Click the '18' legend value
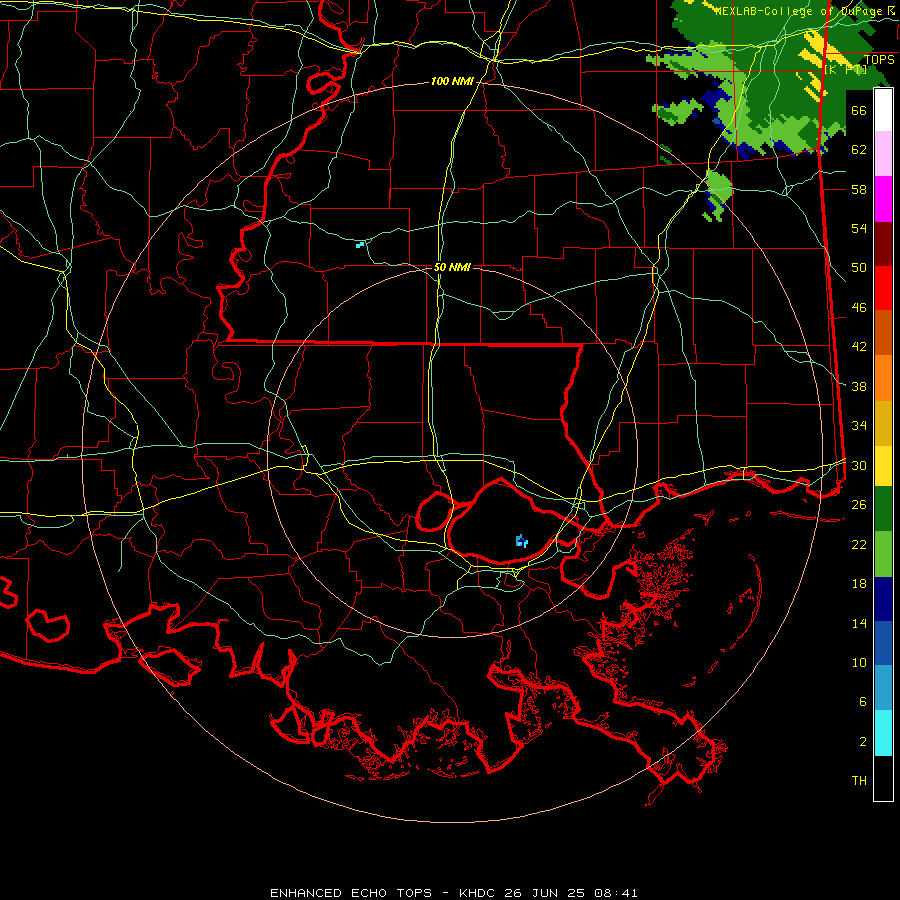 (x=859, y=584)
